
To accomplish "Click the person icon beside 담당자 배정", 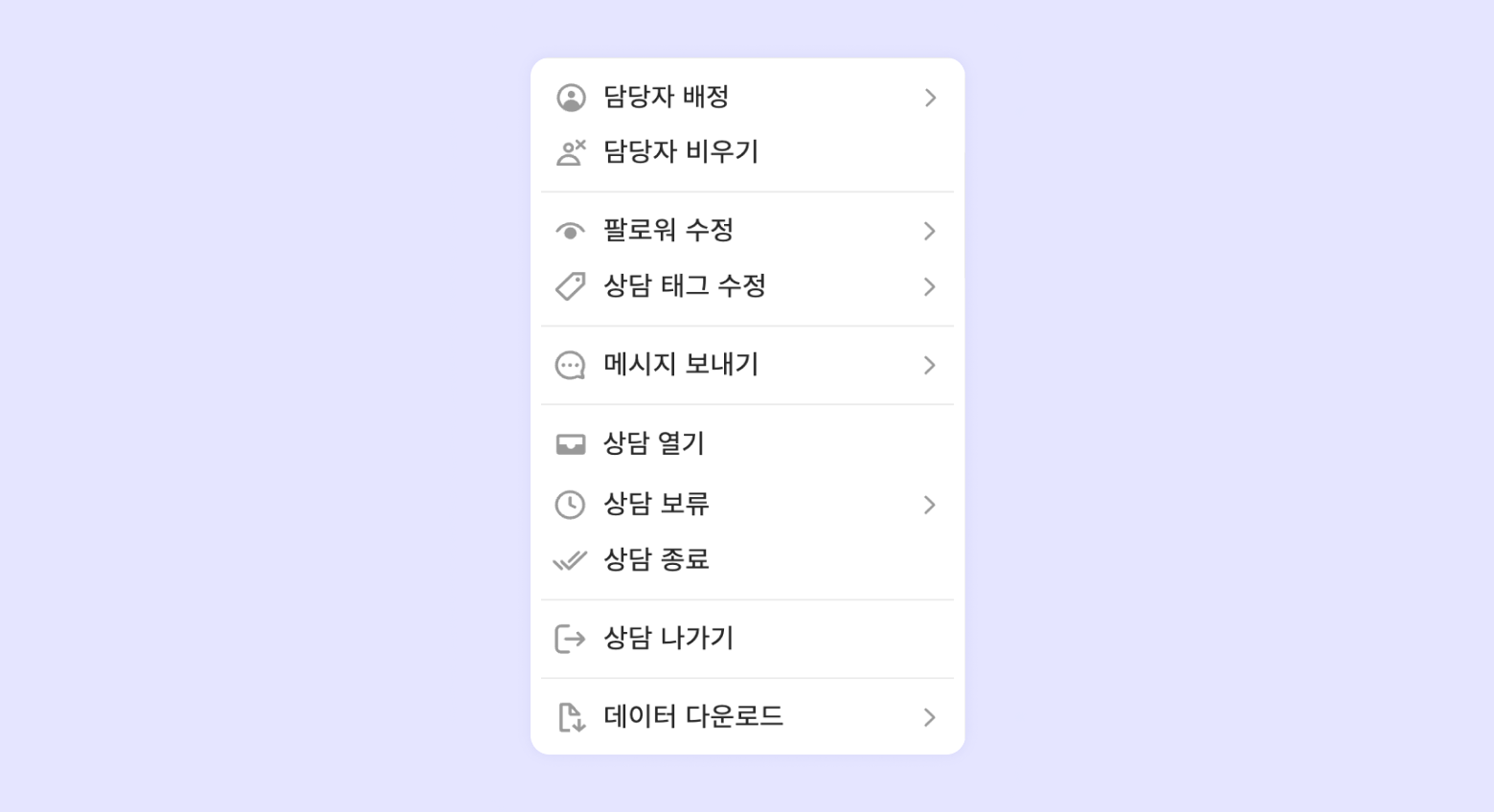I will 571,98.
